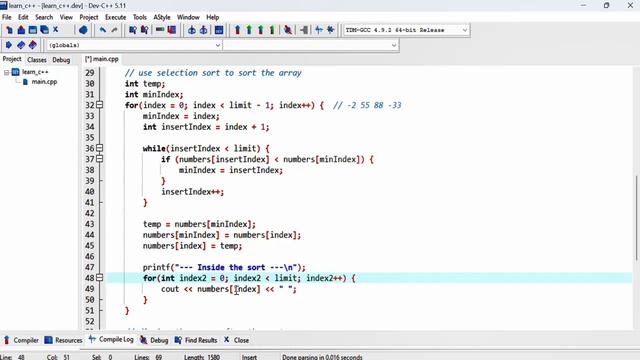Click the blue pulse profile icon
The width and height of the screenshot is (640, 360).
pos(319,30)
